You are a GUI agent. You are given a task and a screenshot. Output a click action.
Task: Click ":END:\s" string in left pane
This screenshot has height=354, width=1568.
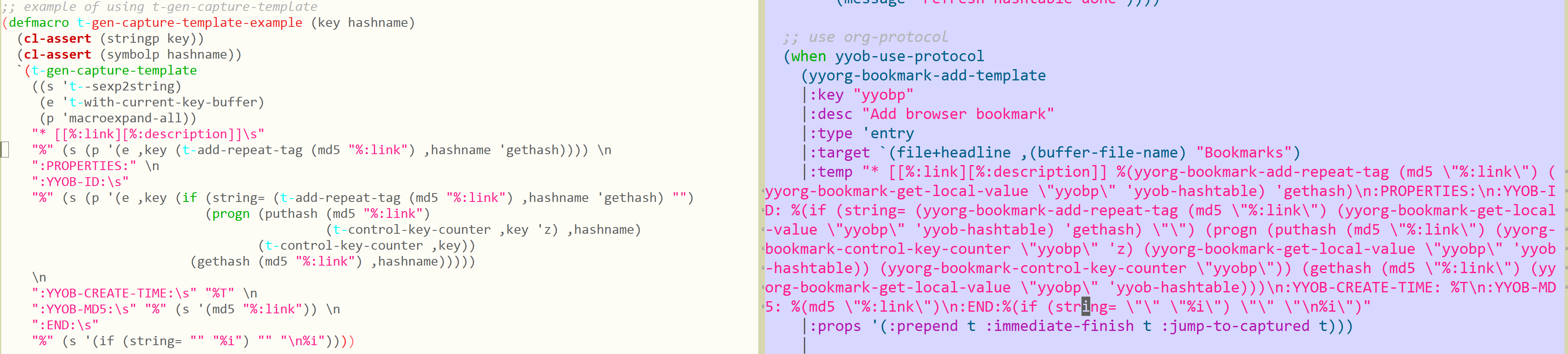tap(65, 325)
